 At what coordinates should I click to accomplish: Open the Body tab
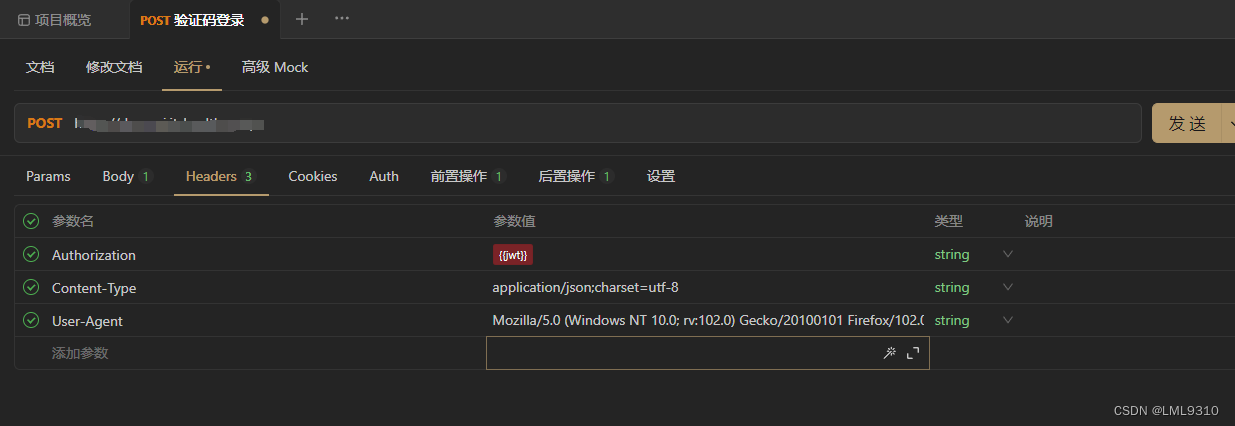tap(127, 176)
